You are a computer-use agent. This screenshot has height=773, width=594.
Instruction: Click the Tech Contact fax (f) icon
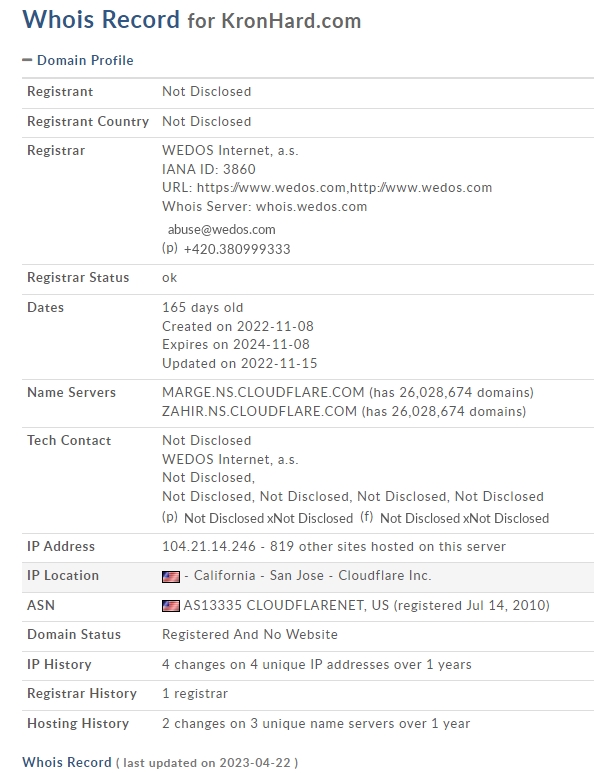pos(366,517)
